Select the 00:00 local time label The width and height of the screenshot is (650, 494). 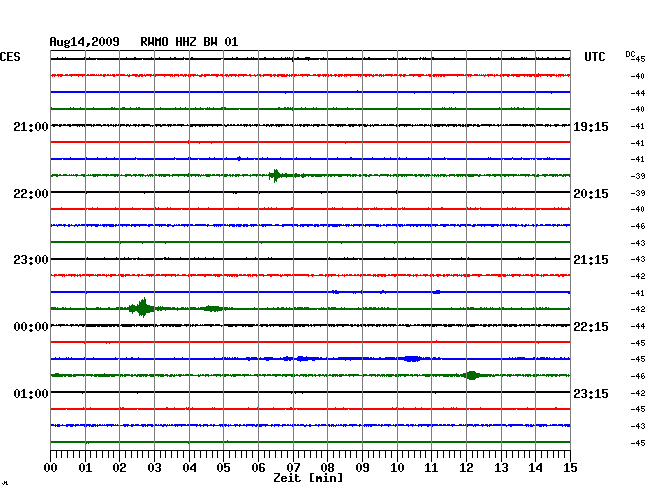coord(31,327)
